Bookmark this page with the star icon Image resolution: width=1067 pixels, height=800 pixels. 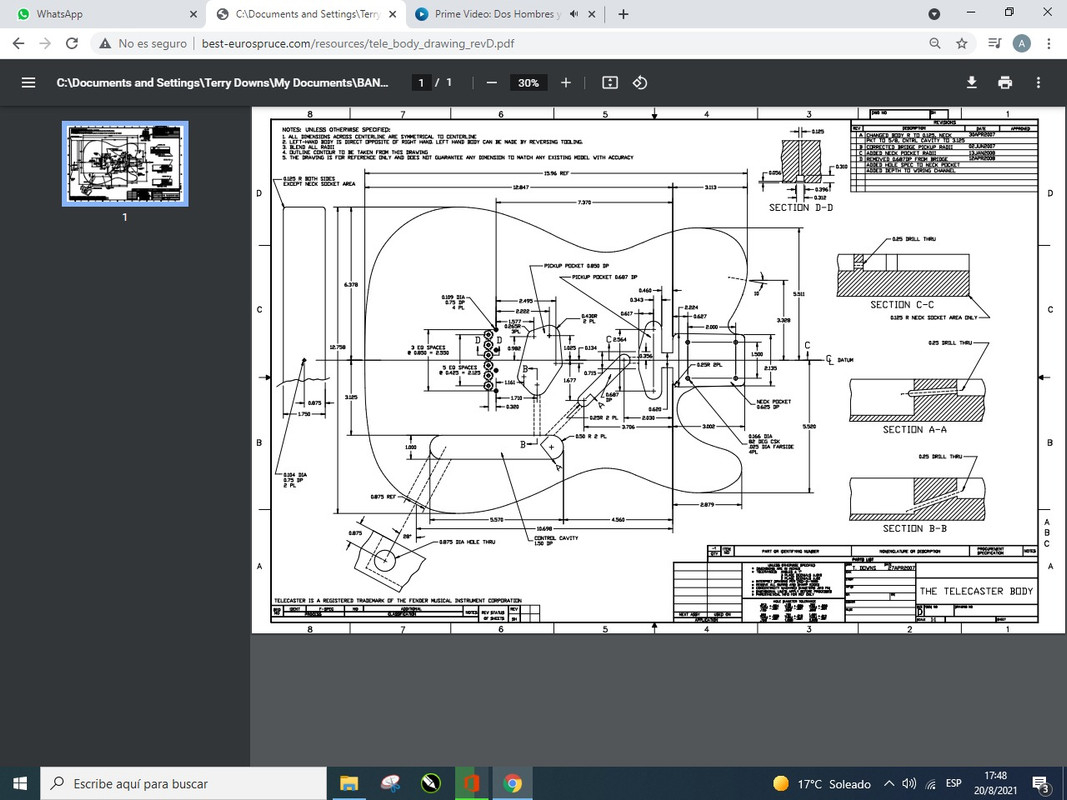tap(961, 43)
